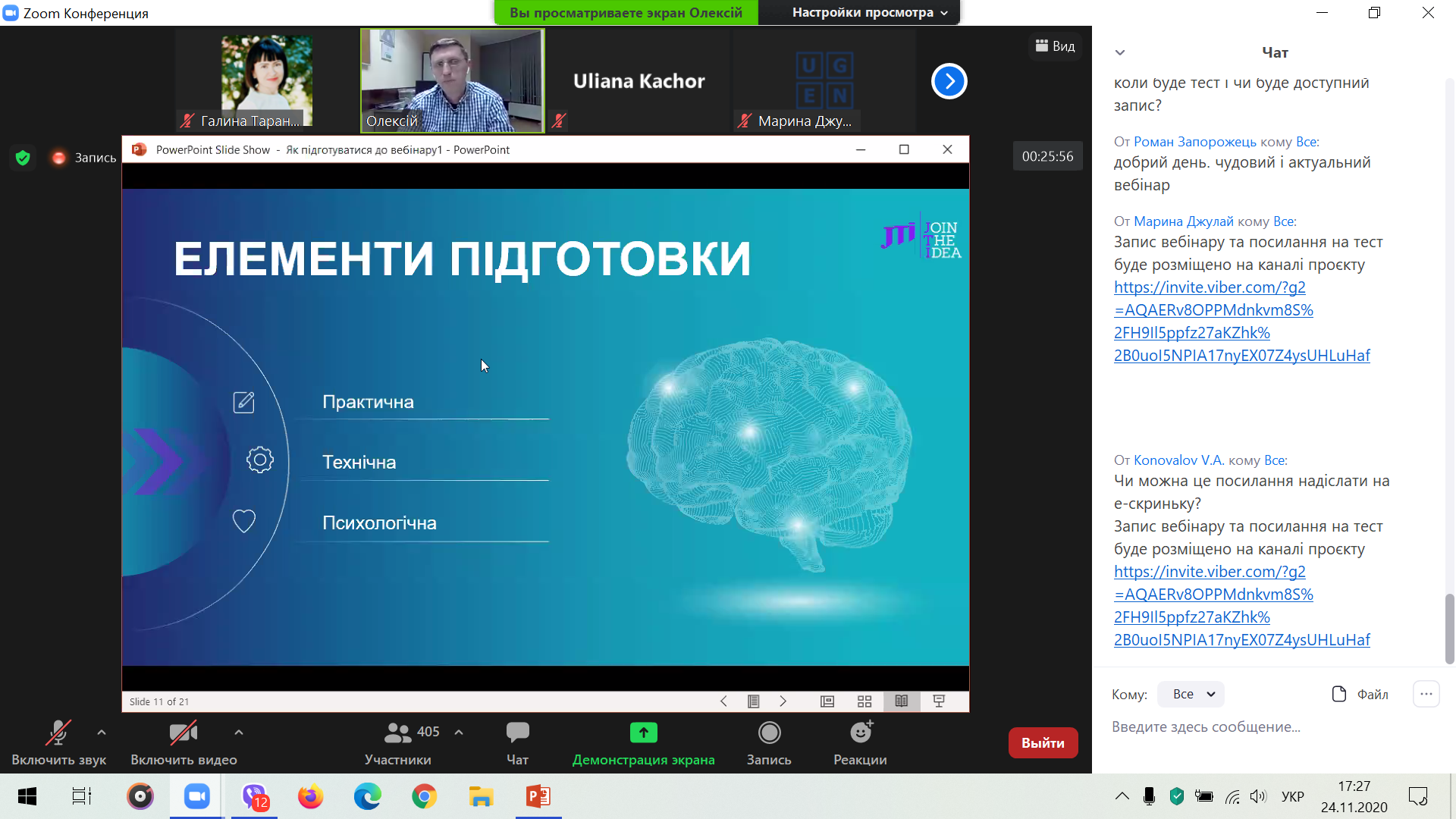Open the Reactions emoji button
This screenshot has height=819, width=1456.
(x=860, y=733)
